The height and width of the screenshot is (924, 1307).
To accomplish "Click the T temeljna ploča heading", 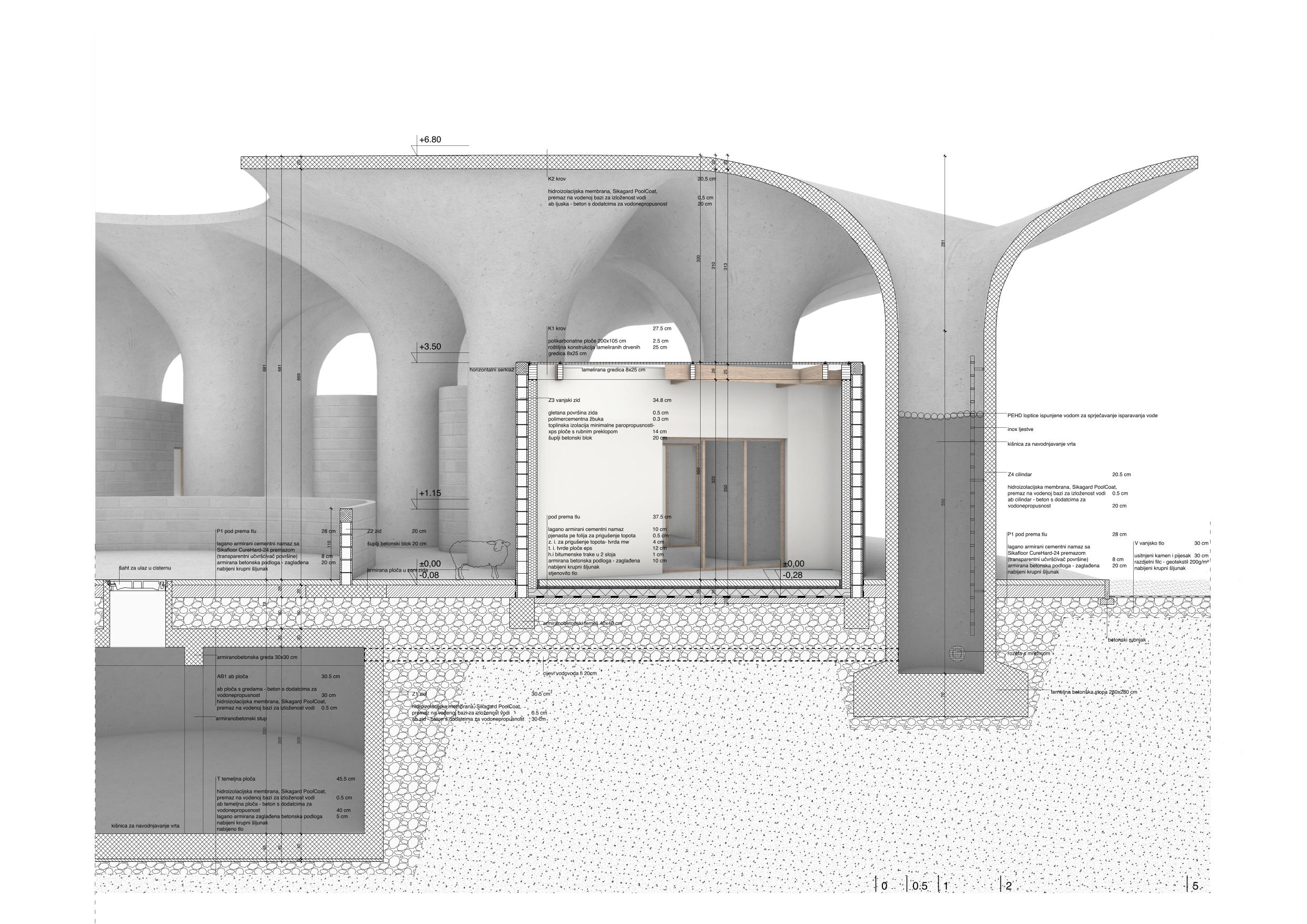I will click(235, 778).
